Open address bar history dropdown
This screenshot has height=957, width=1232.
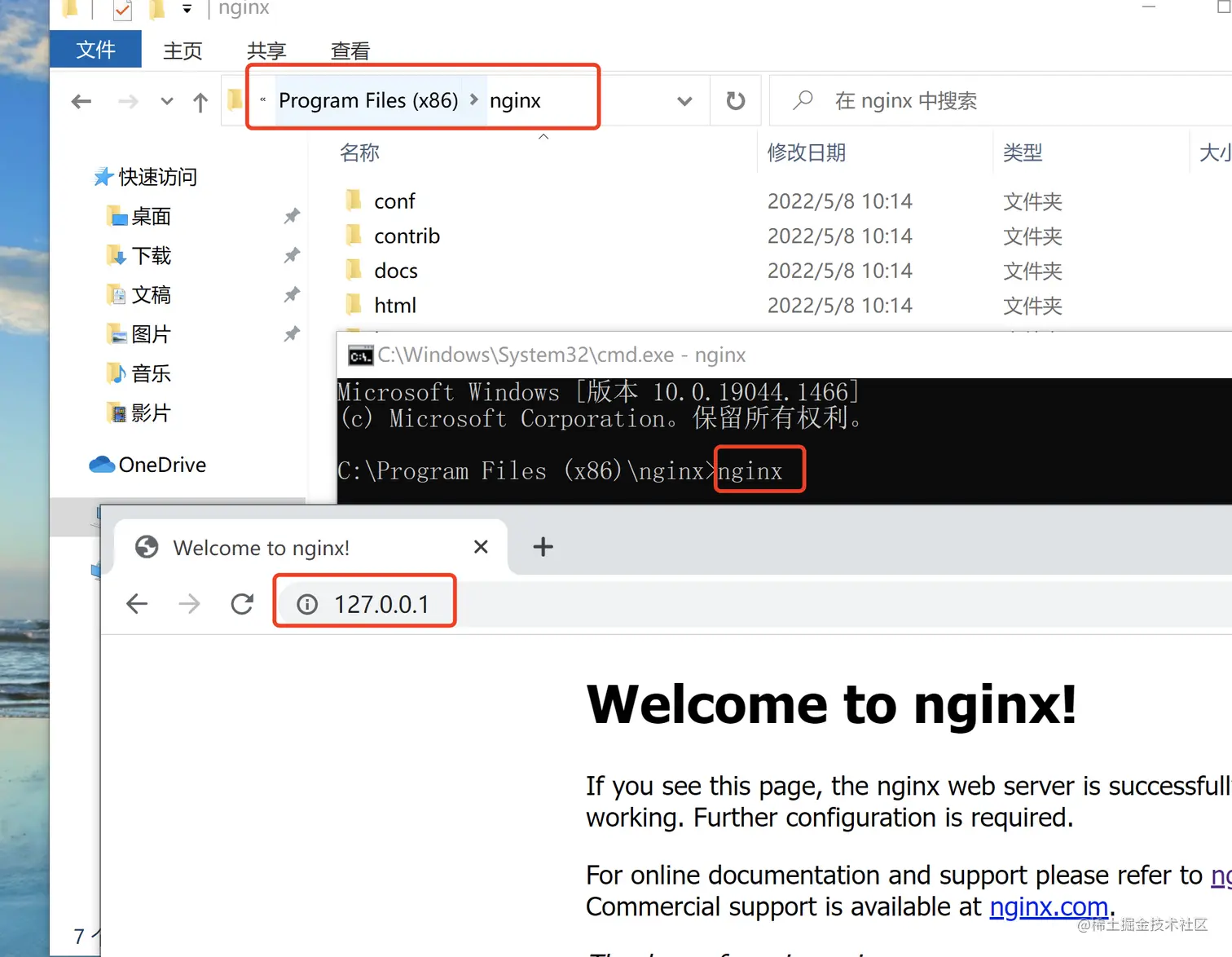[684, 101]
